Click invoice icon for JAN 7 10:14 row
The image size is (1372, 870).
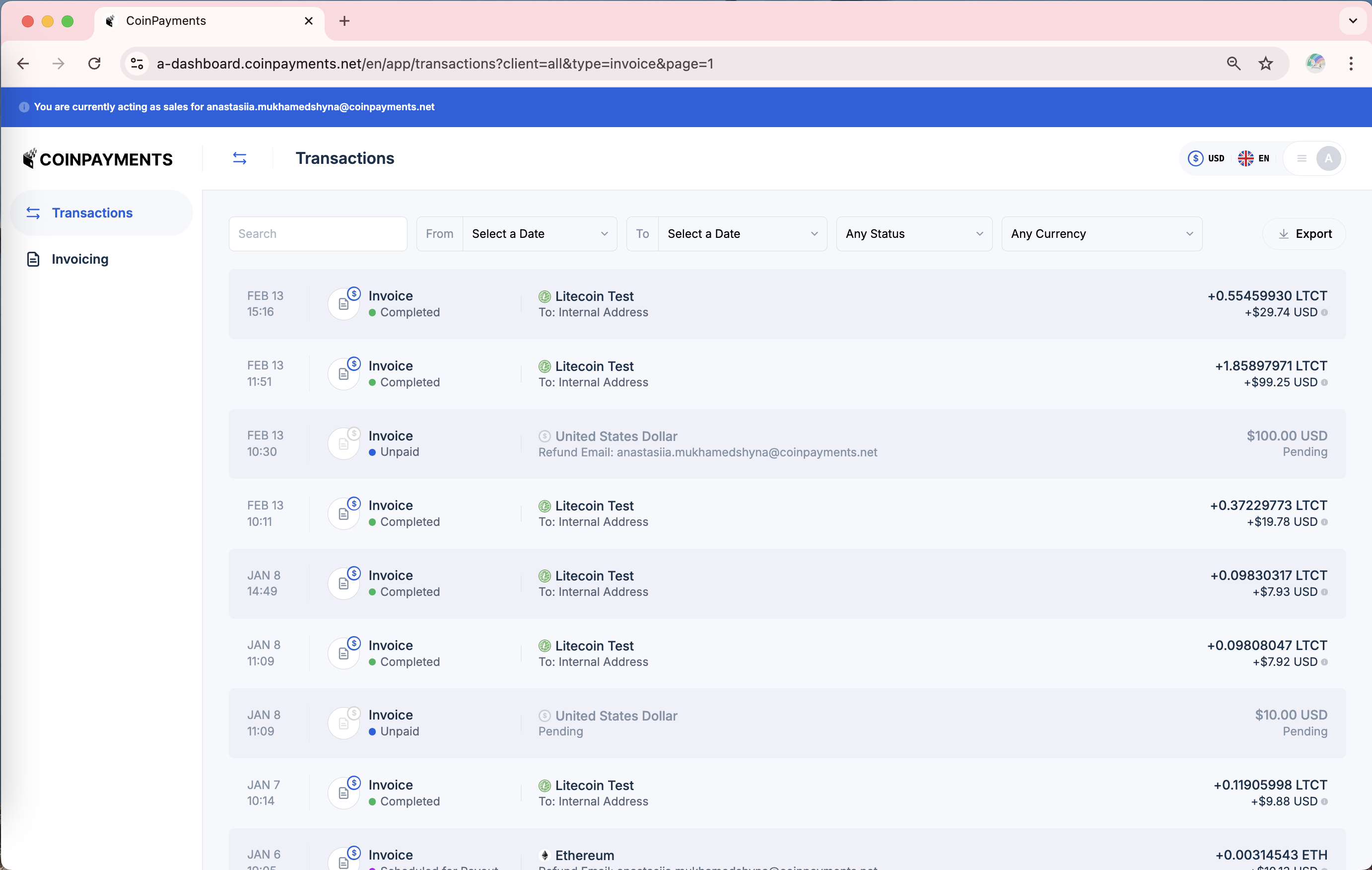[343, 793]
